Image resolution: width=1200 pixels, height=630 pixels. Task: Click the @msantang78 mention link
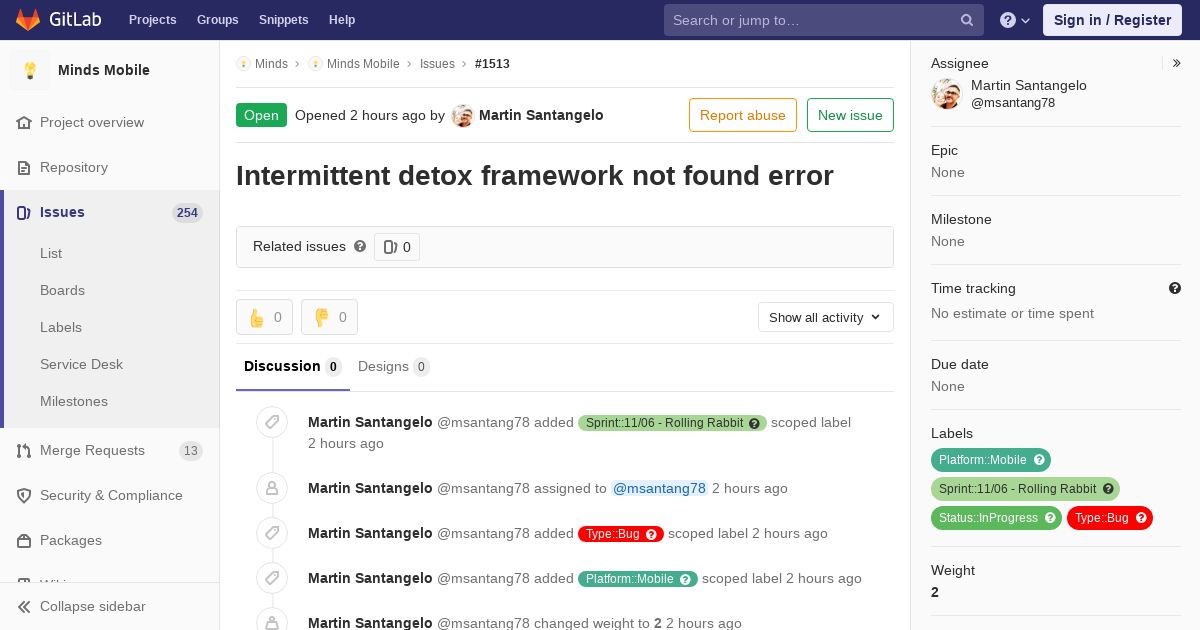659,488
